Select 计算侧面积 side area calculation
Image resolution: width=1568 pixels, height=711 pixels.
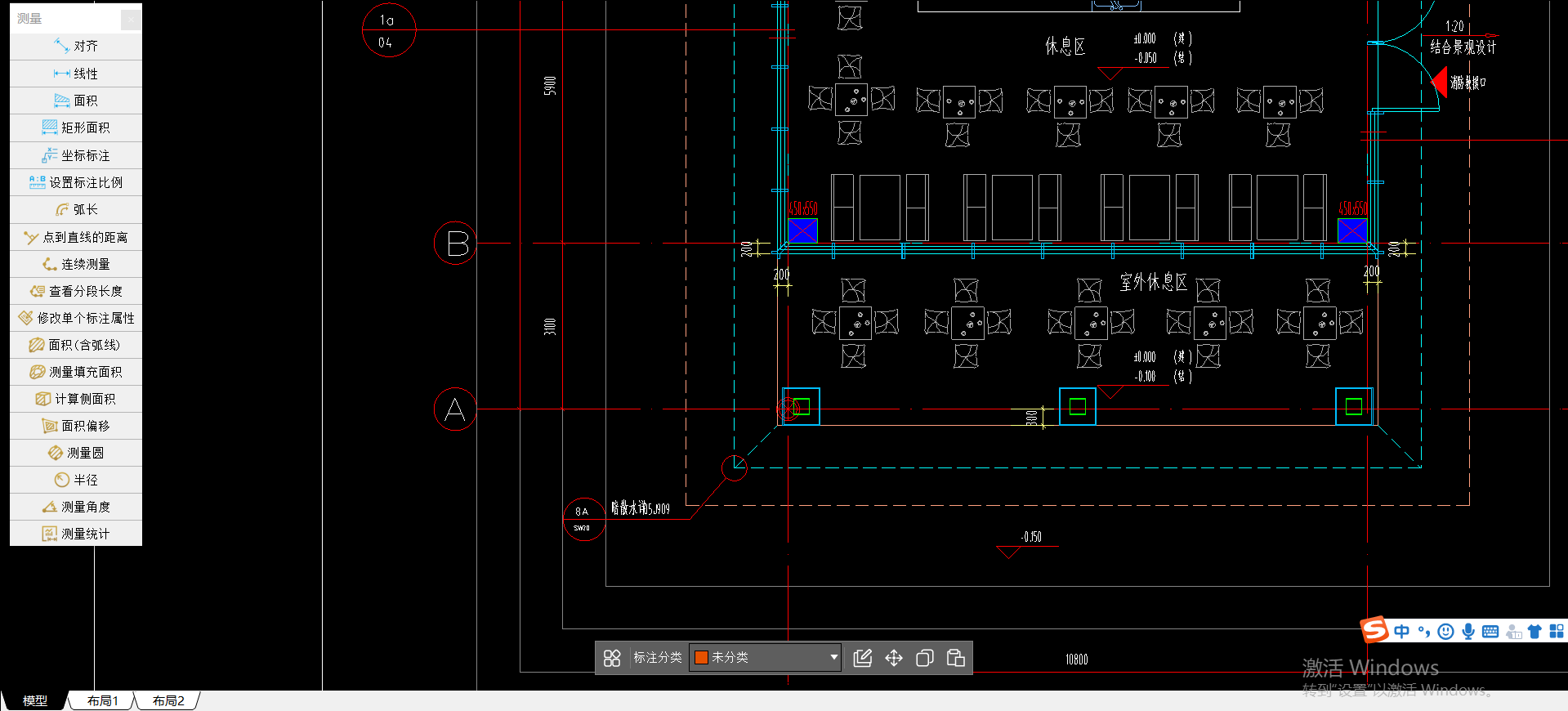tap(76, 399)
